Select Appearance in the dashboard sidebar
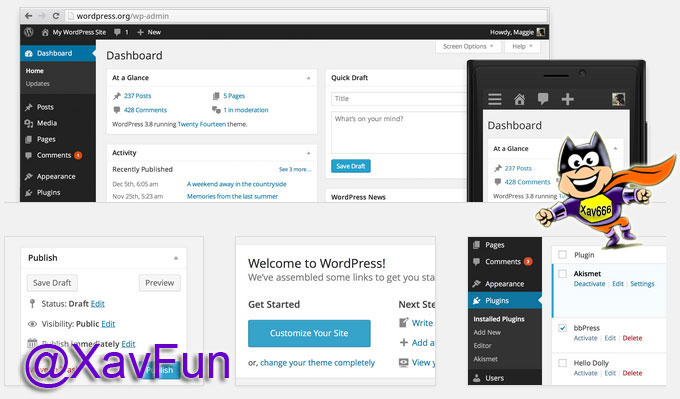Image resolution: width=680 pixels, height=399 pixels. [x=56, y=177]
